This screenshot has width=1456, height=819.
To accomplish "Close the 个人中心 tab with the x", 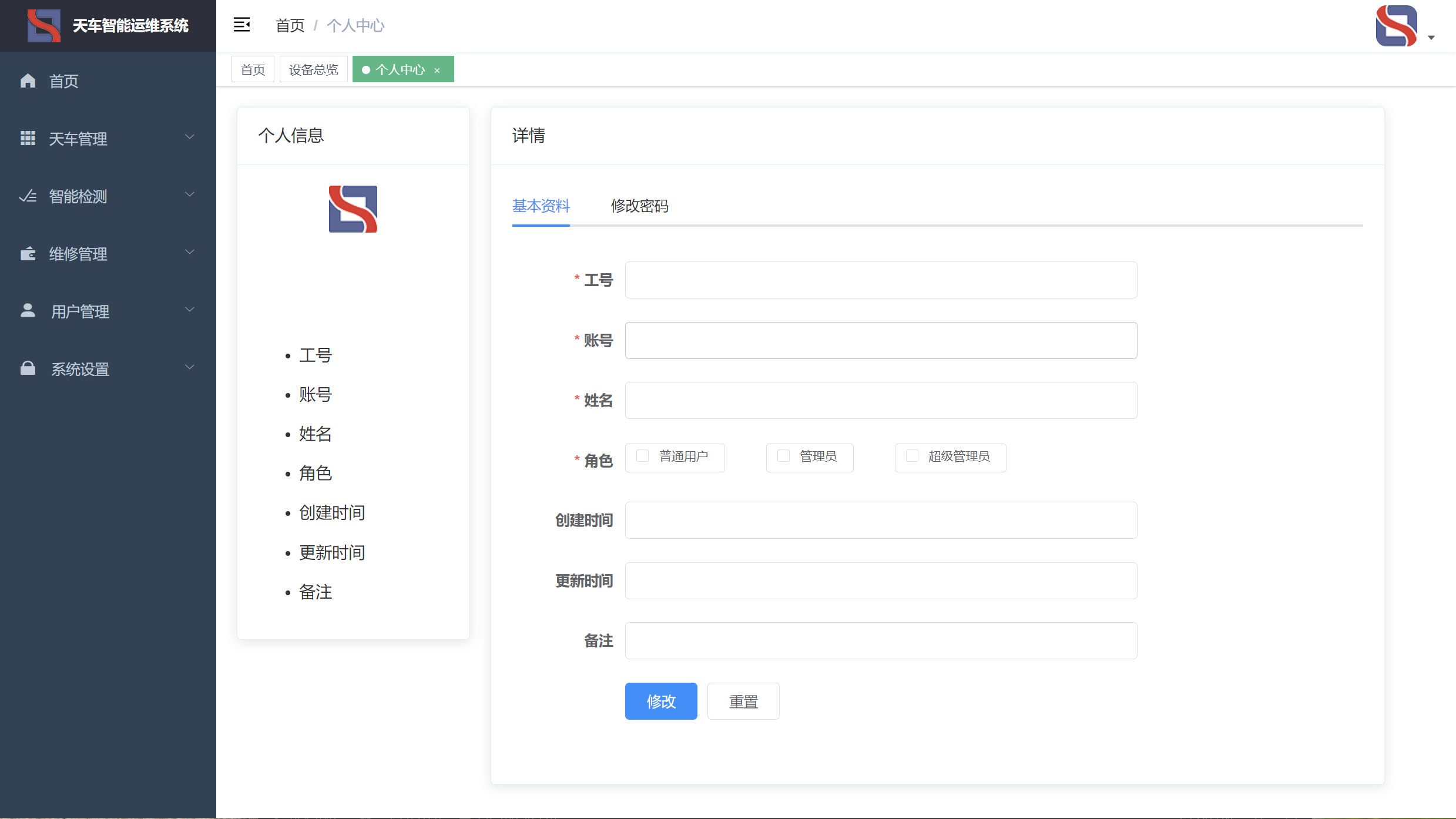I will coord(437,70).
